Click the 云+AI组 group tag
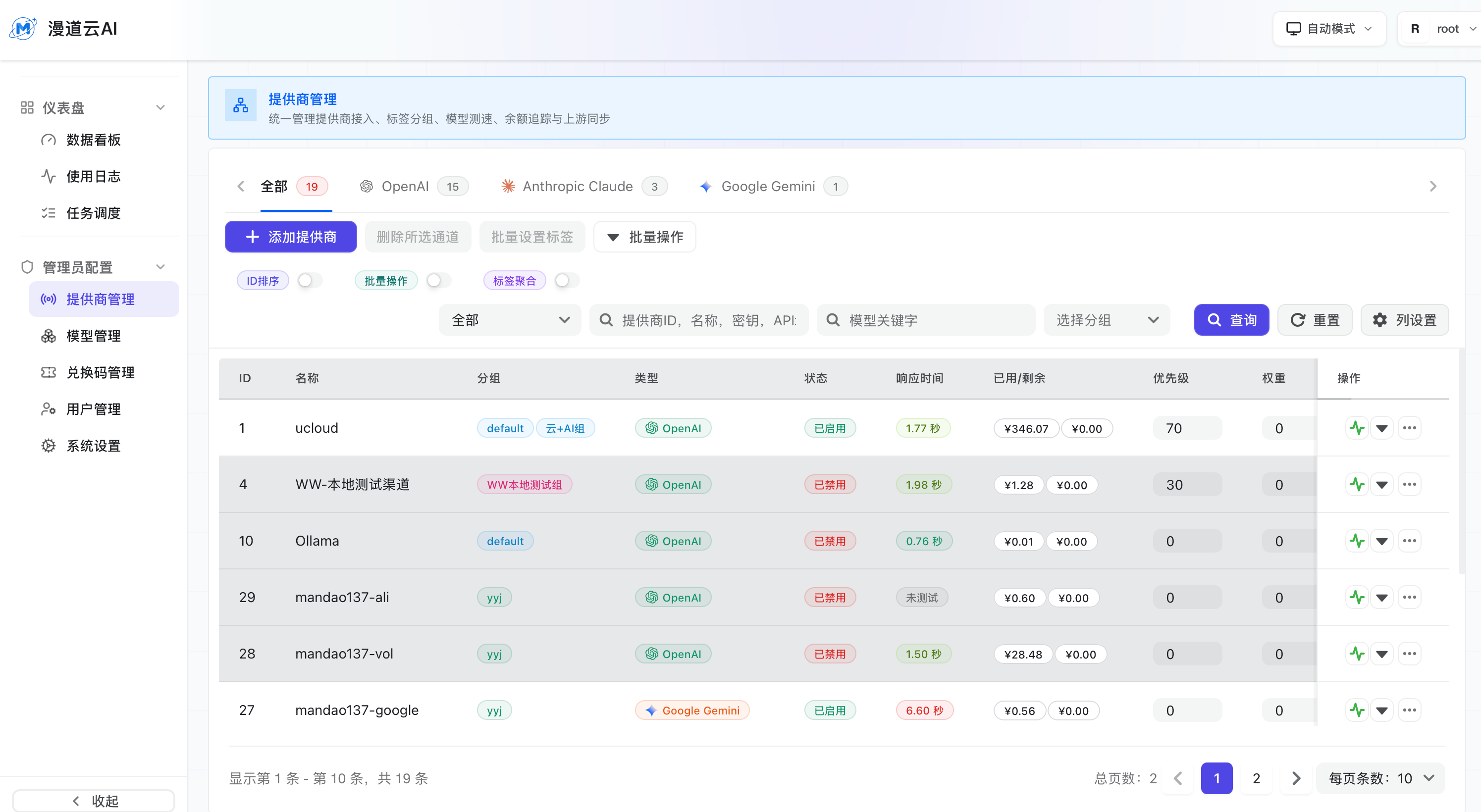The image size is (1481, 812). pos(565,428)
